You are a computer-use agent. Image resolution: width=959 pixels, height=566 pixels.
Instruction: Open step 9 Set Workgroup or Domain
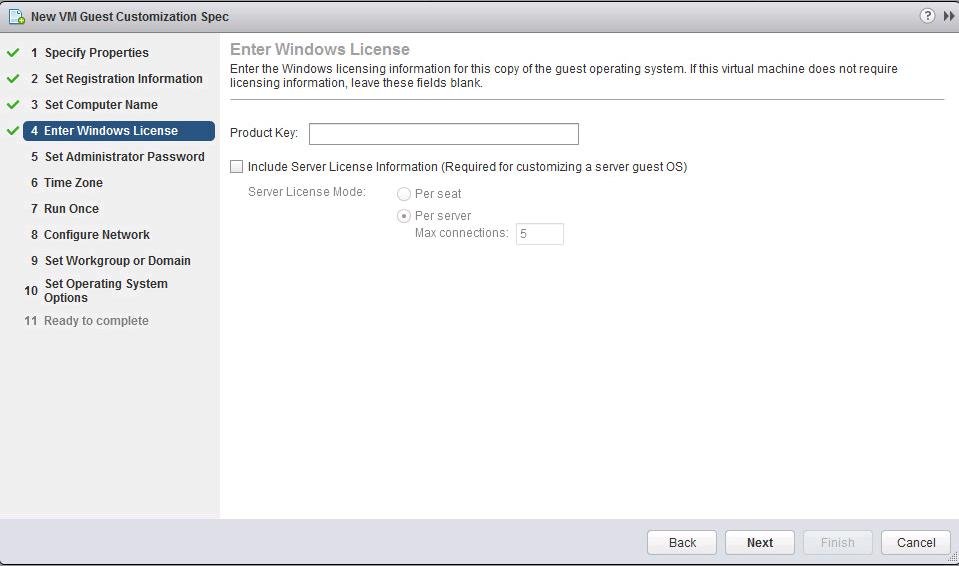pos(111,261)
